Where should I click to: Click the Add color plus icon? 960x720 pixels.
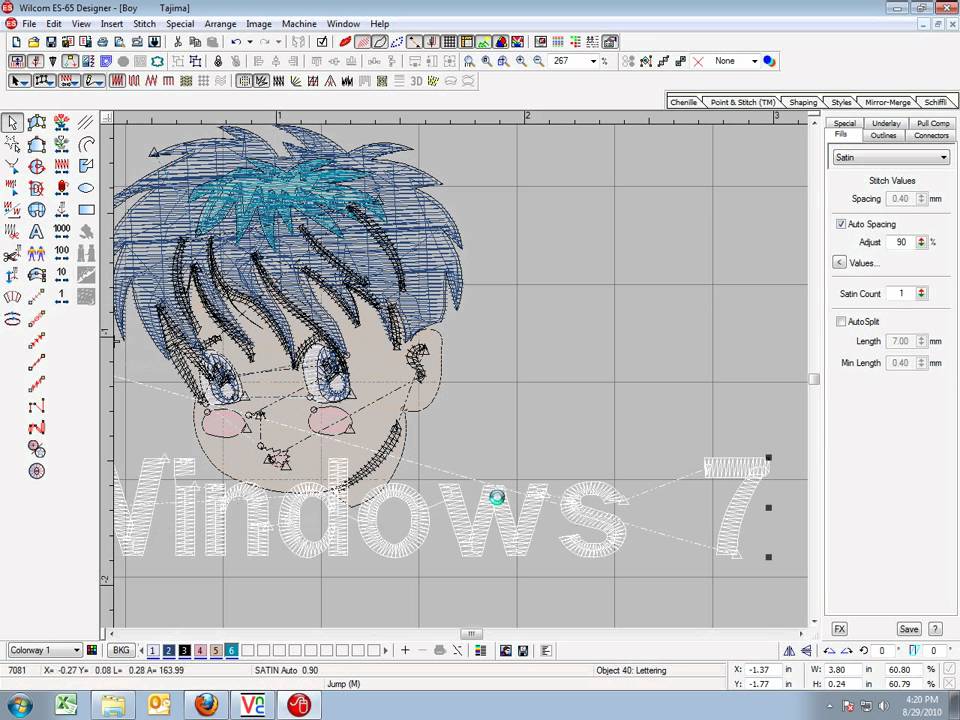405,650
